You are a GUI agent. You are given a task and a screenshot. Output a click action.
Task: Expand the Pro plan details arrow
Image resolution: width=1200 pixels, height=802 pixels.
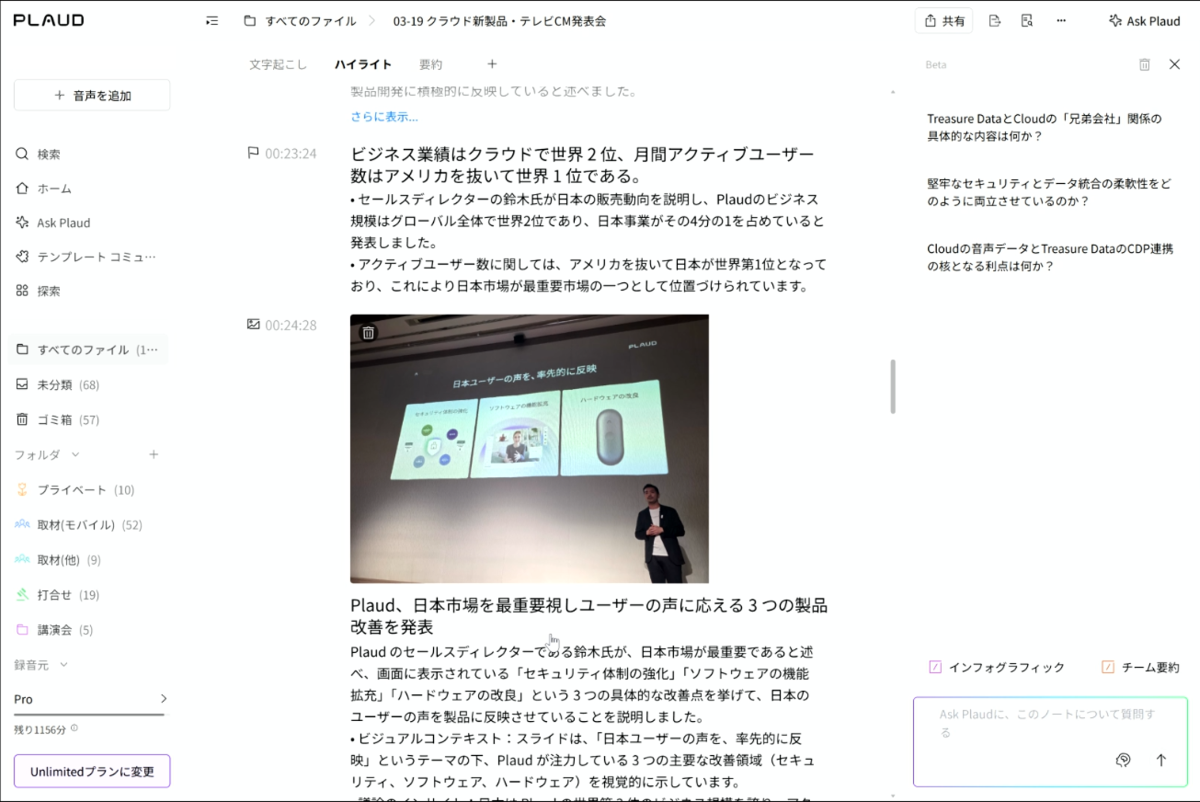click(x=163, y=699)
